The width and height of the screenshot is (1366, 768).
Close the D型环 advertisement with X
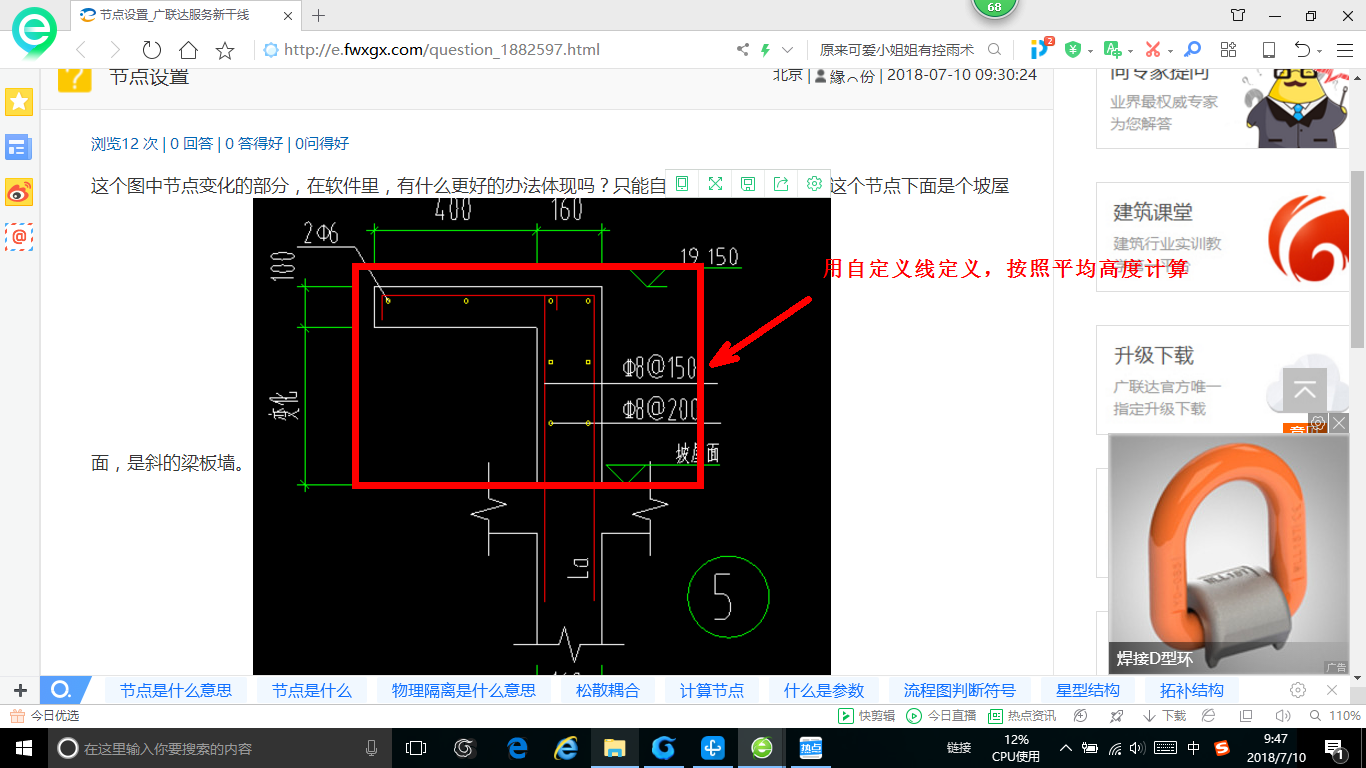pos(1339,423)
